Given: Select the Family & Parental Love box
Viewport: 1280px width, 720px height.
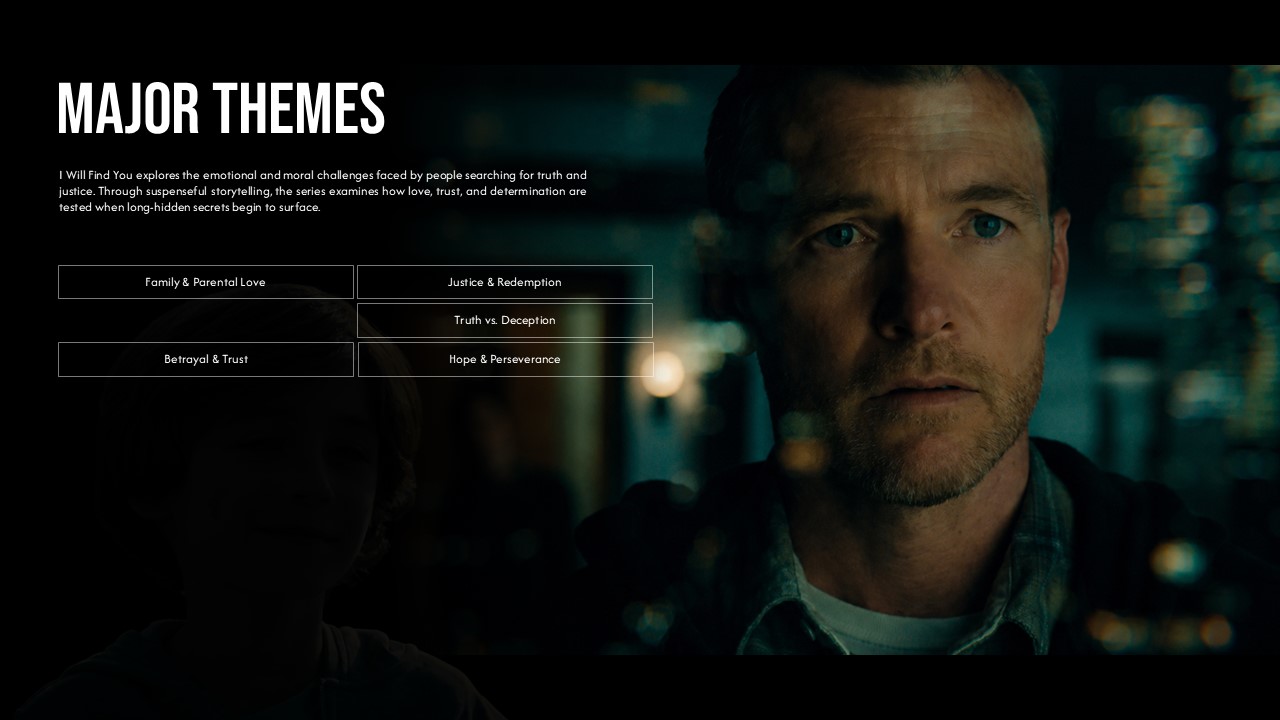Looking at the screenshot, I should (x=205, y=282).
